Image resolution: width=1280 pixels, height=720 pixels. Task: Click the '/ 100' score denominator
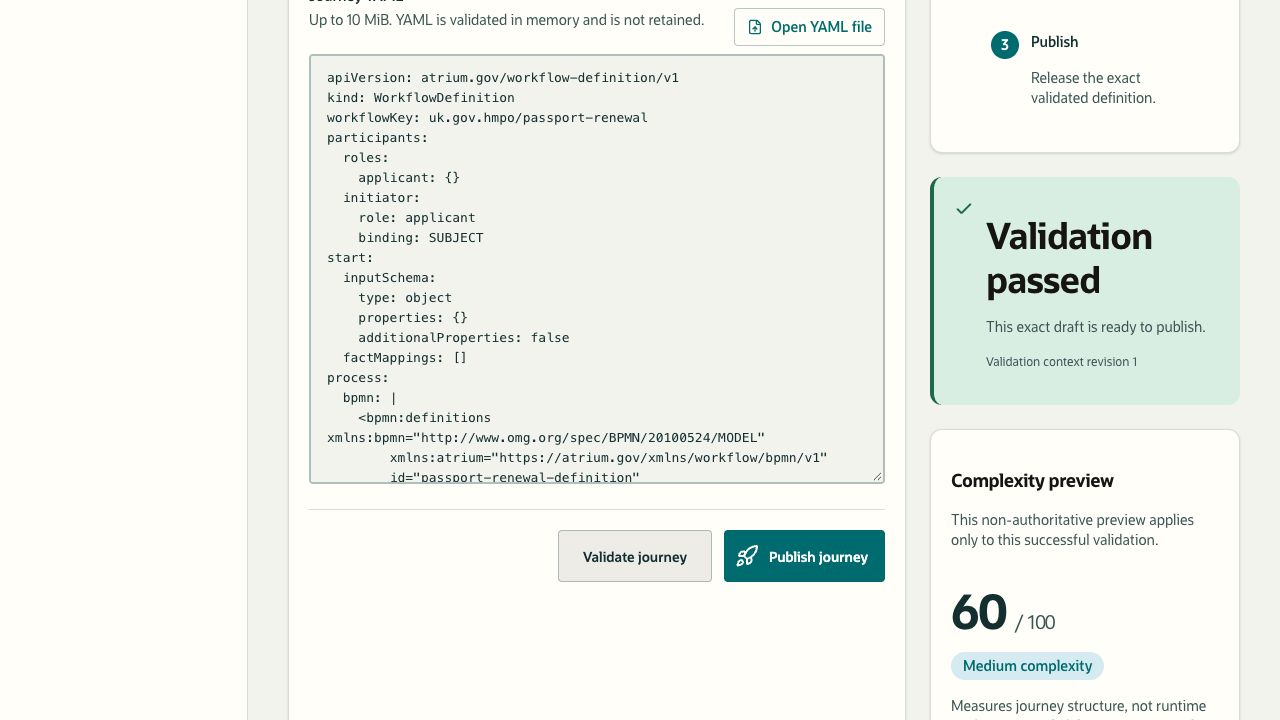pos(1035,622)
